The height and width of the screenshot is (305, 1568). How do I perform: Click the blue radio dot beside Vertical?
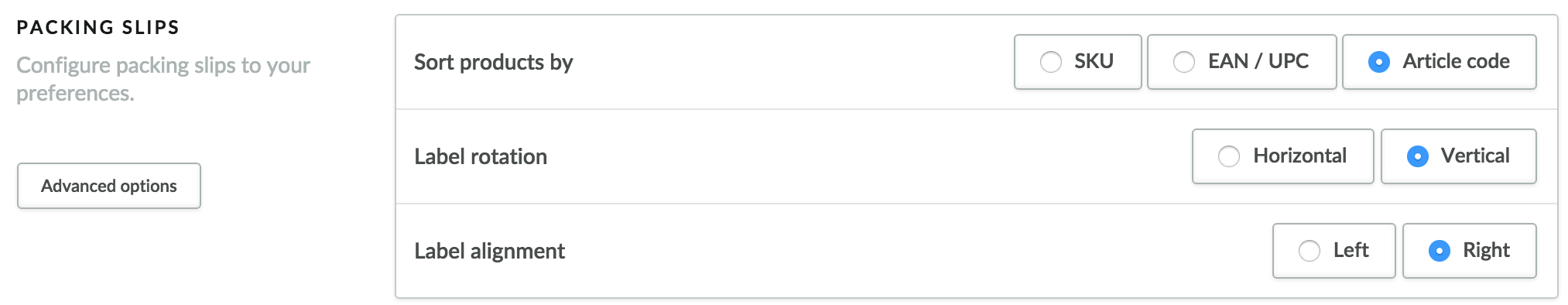pos(1418,156)
